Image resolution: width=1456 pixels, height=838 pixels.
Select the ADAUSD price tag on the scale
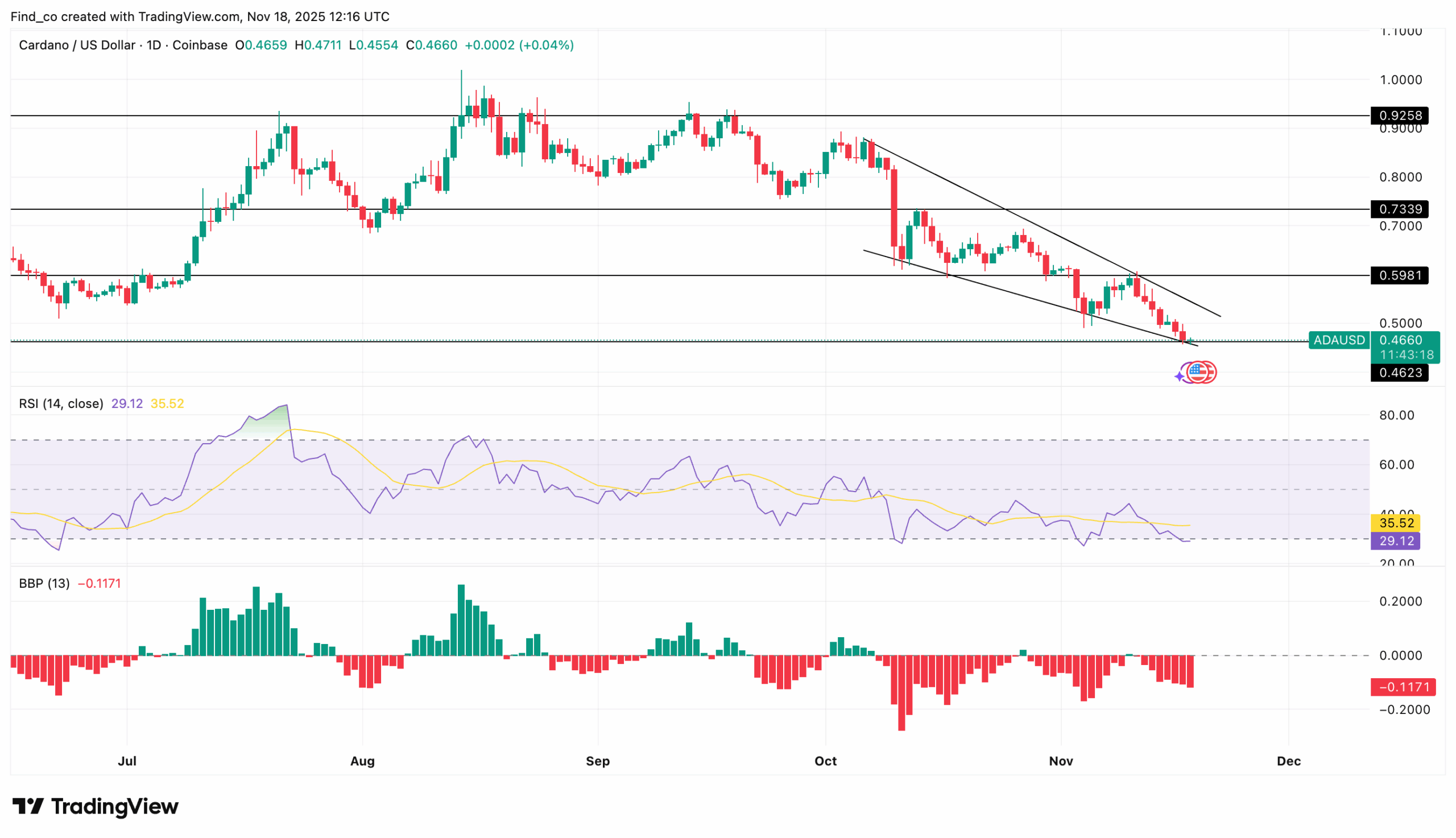click(x=1339, y=341)
